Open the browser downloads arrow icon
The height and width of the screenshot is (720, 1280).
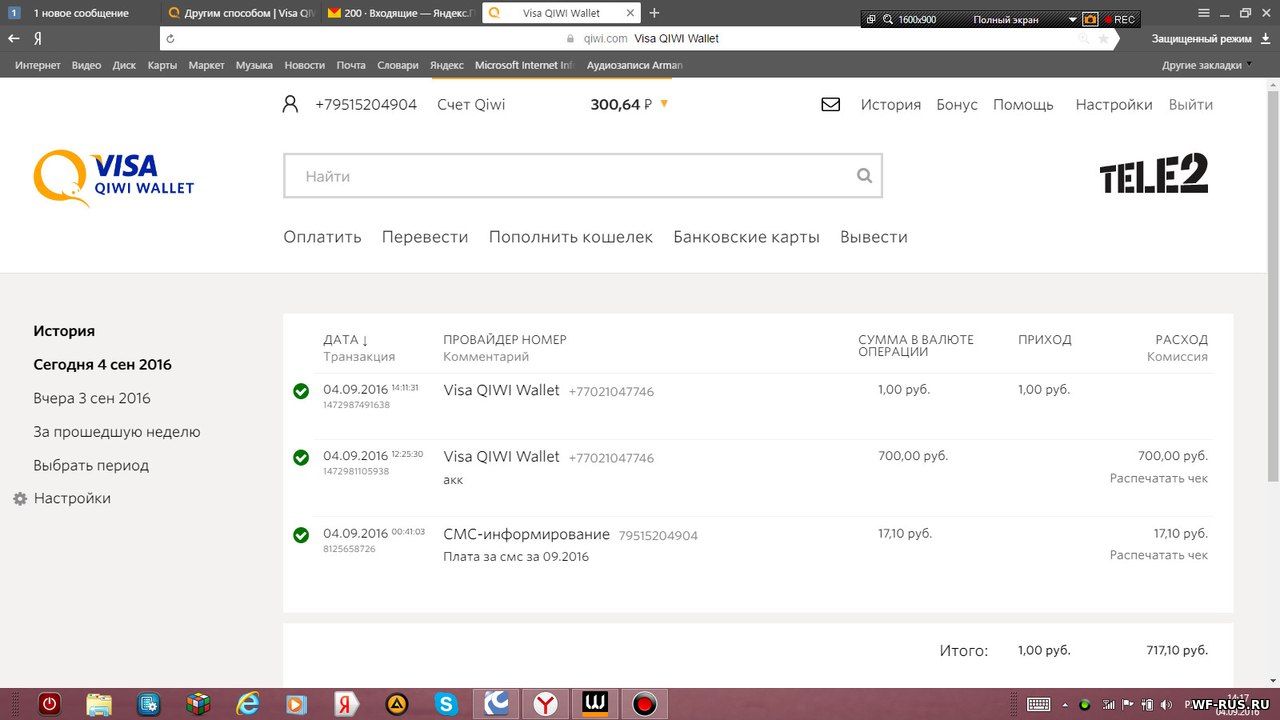point(1266,38)
